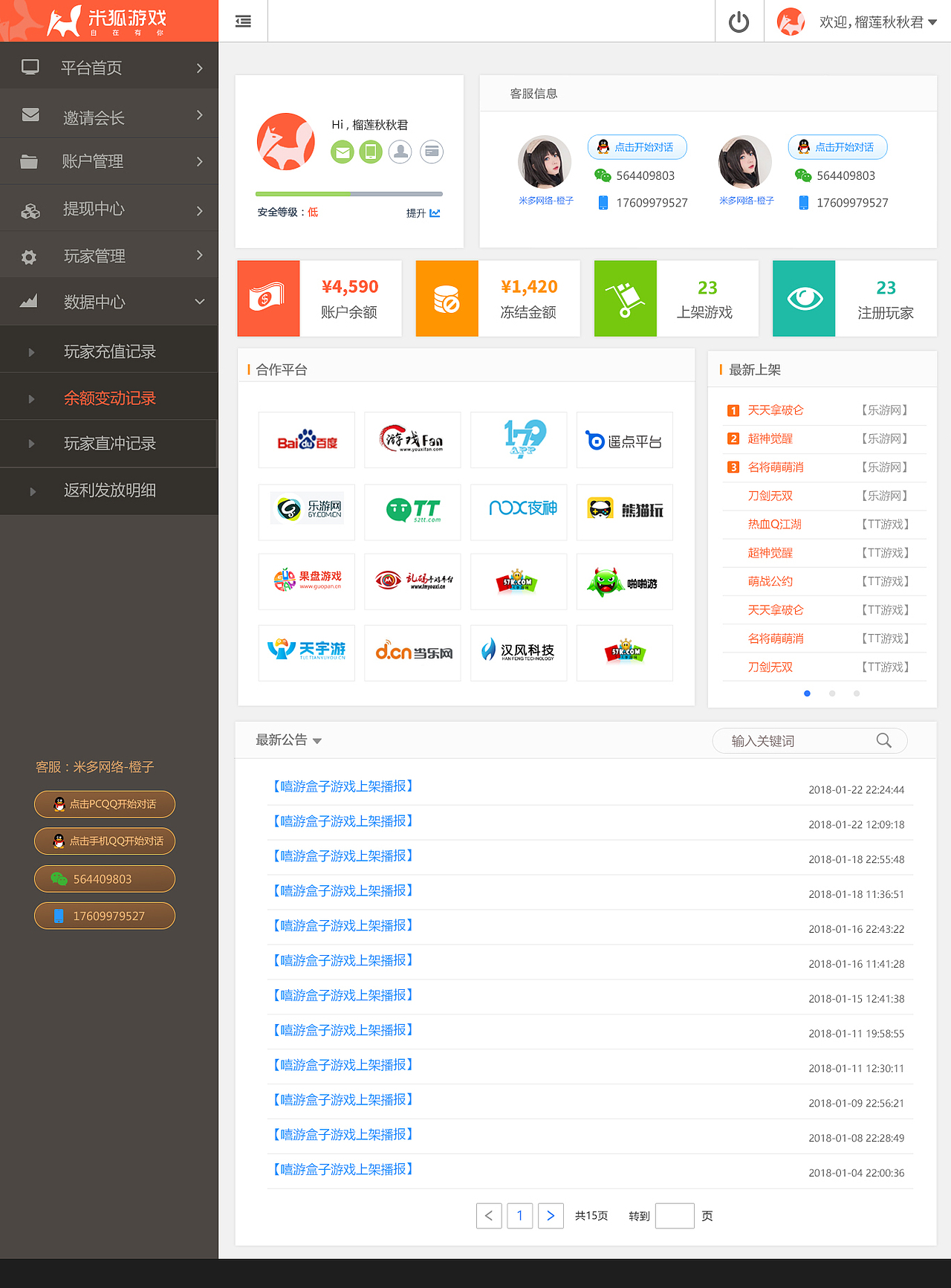The image size is (951, 1288).
Task: Open the 179 APP partner logo
Action: click(519, 440)
